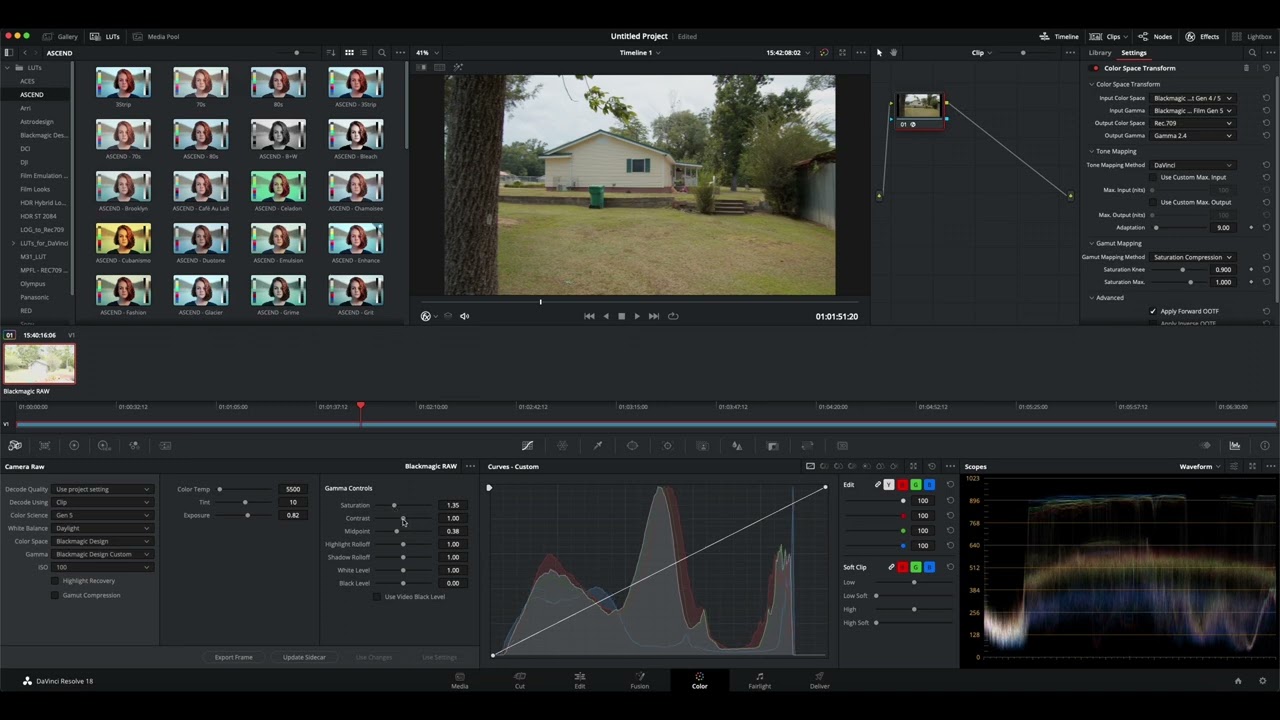Open the Blur palette icon
This screenshot has width=1280, height=720.
737,446
